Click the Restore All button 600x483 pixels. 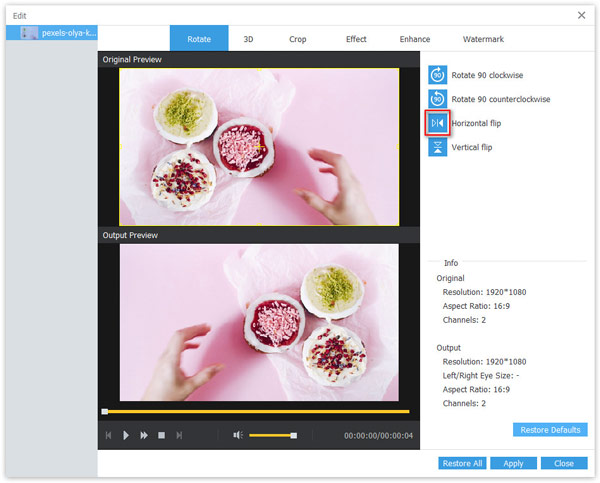462,463
